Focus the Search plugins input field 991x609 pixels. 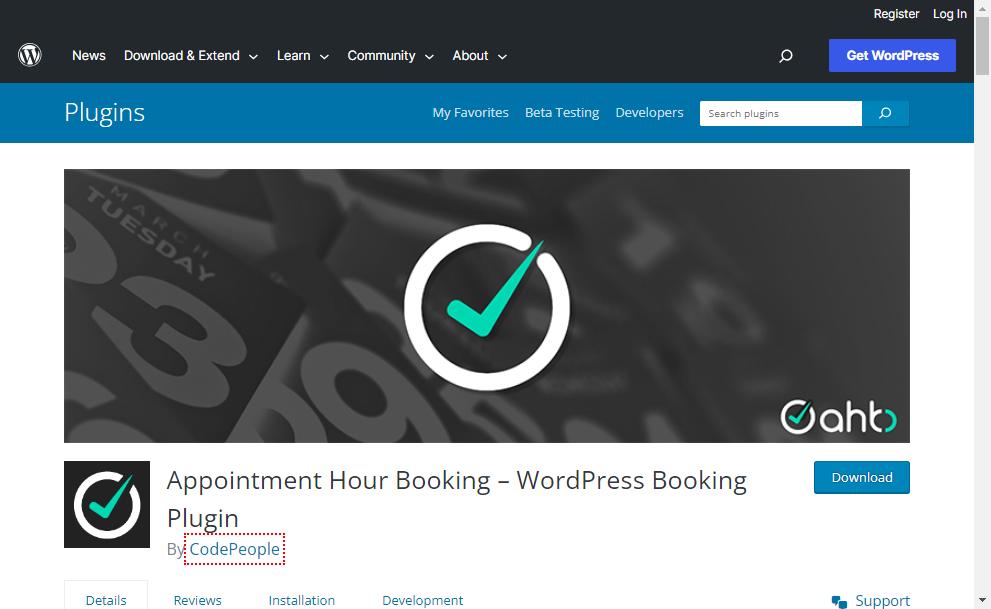click(781, 113)
